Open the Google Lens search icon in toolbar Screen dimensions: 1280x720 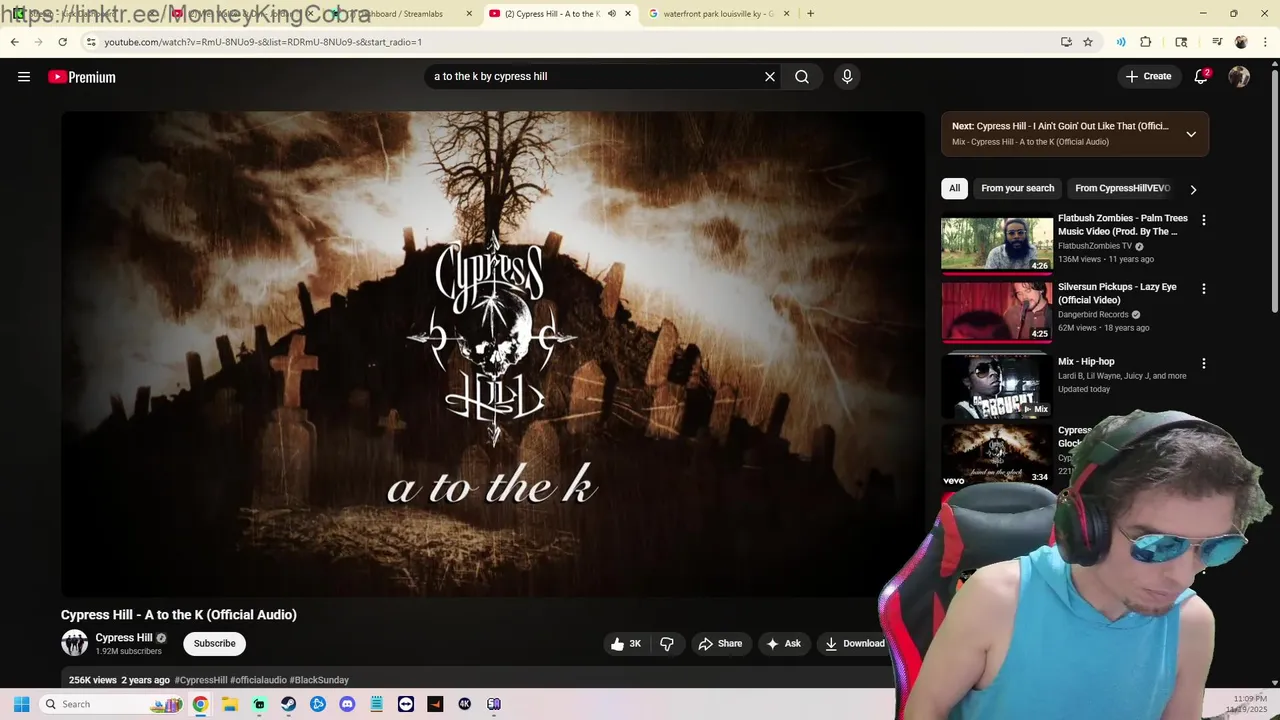[1181, 42]
